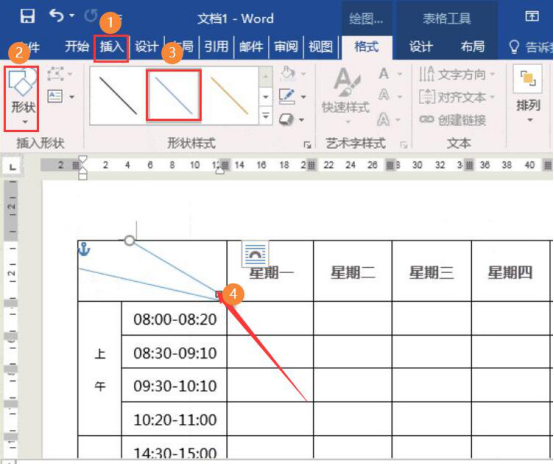
Task: Open the 形状 shapes gallery button
Action: pos(22,99)
